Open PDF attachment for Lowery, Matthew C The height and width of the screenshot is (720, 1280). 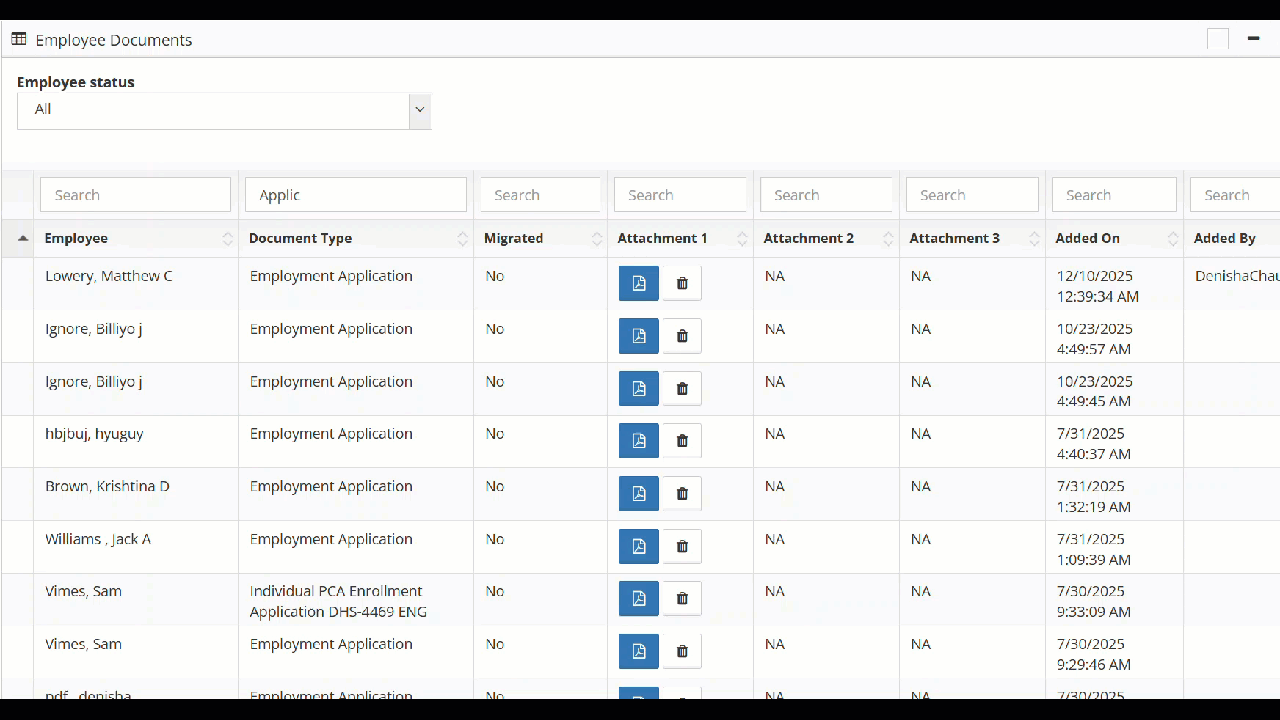(638, 283)
